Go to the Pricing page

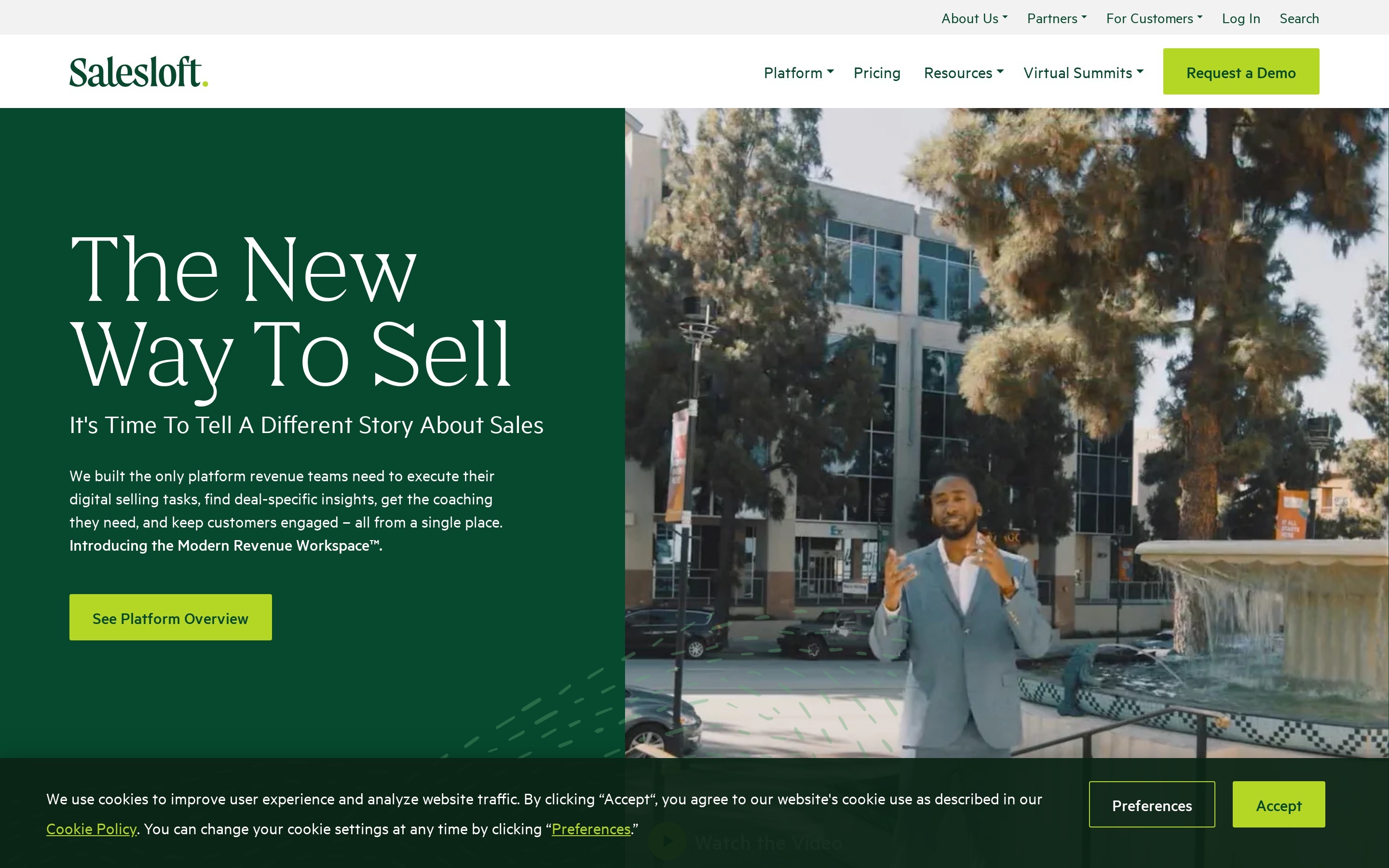coord(876,73)
